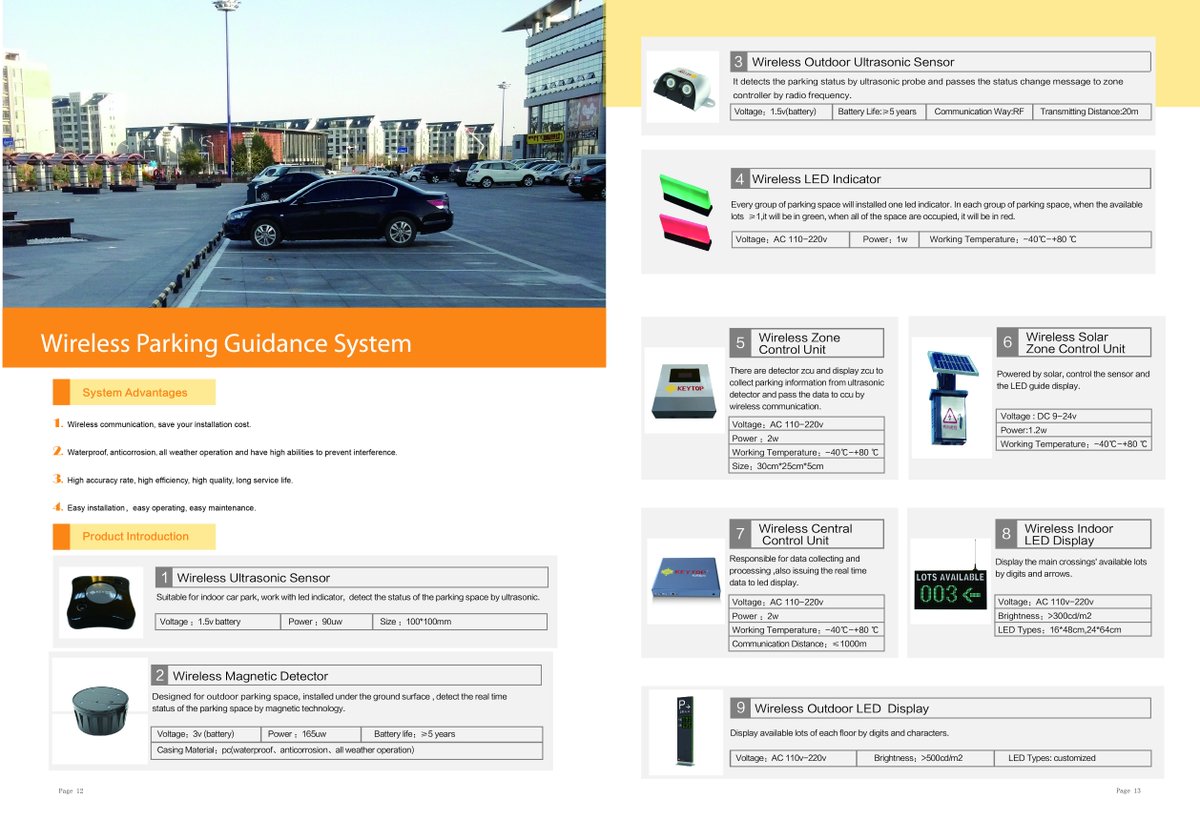
Task: Click the number 9 badge
Action: (740, 708)
